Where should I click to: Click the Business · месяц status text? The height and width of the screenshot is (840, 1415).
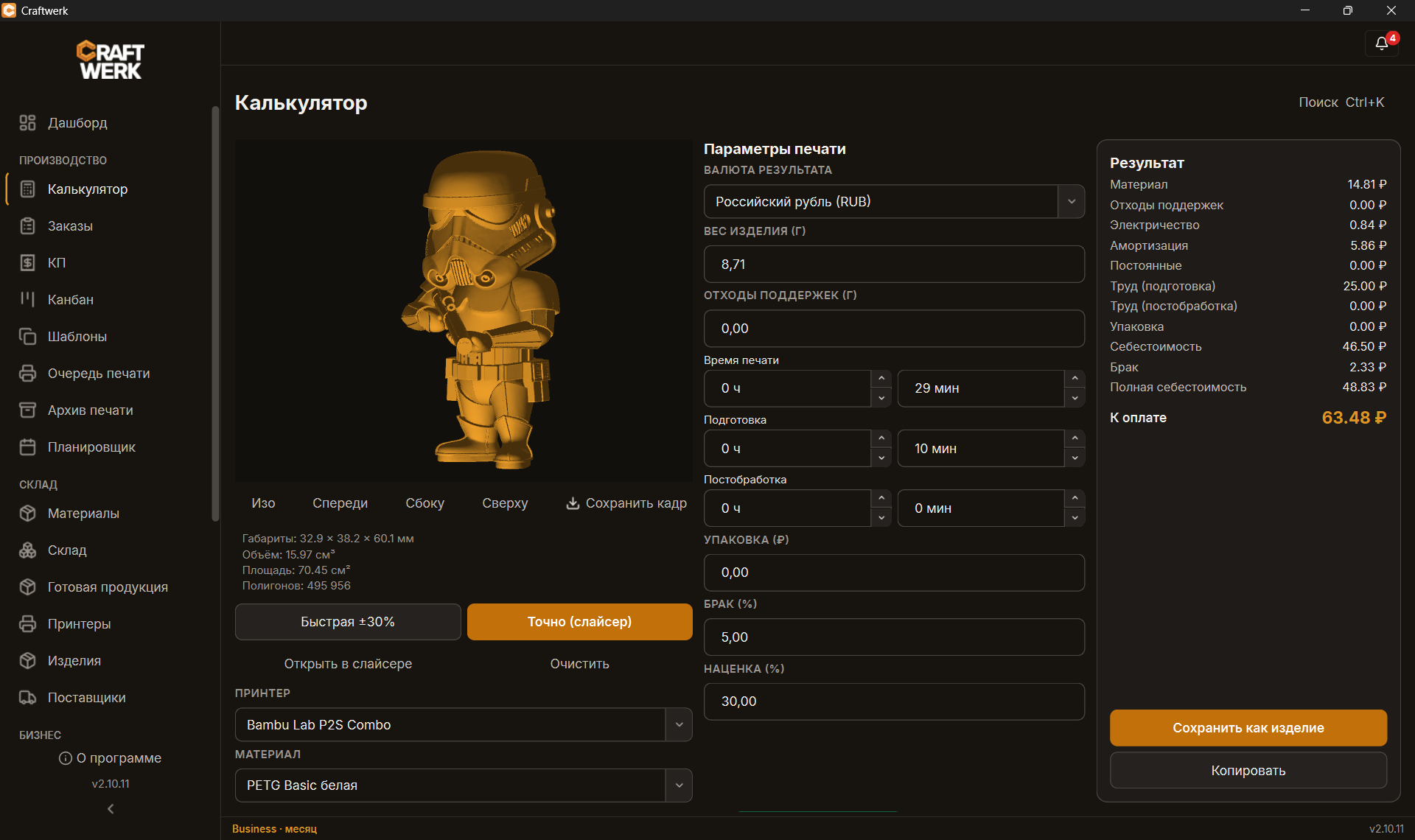pyautogui.click(x=274, y=829)
